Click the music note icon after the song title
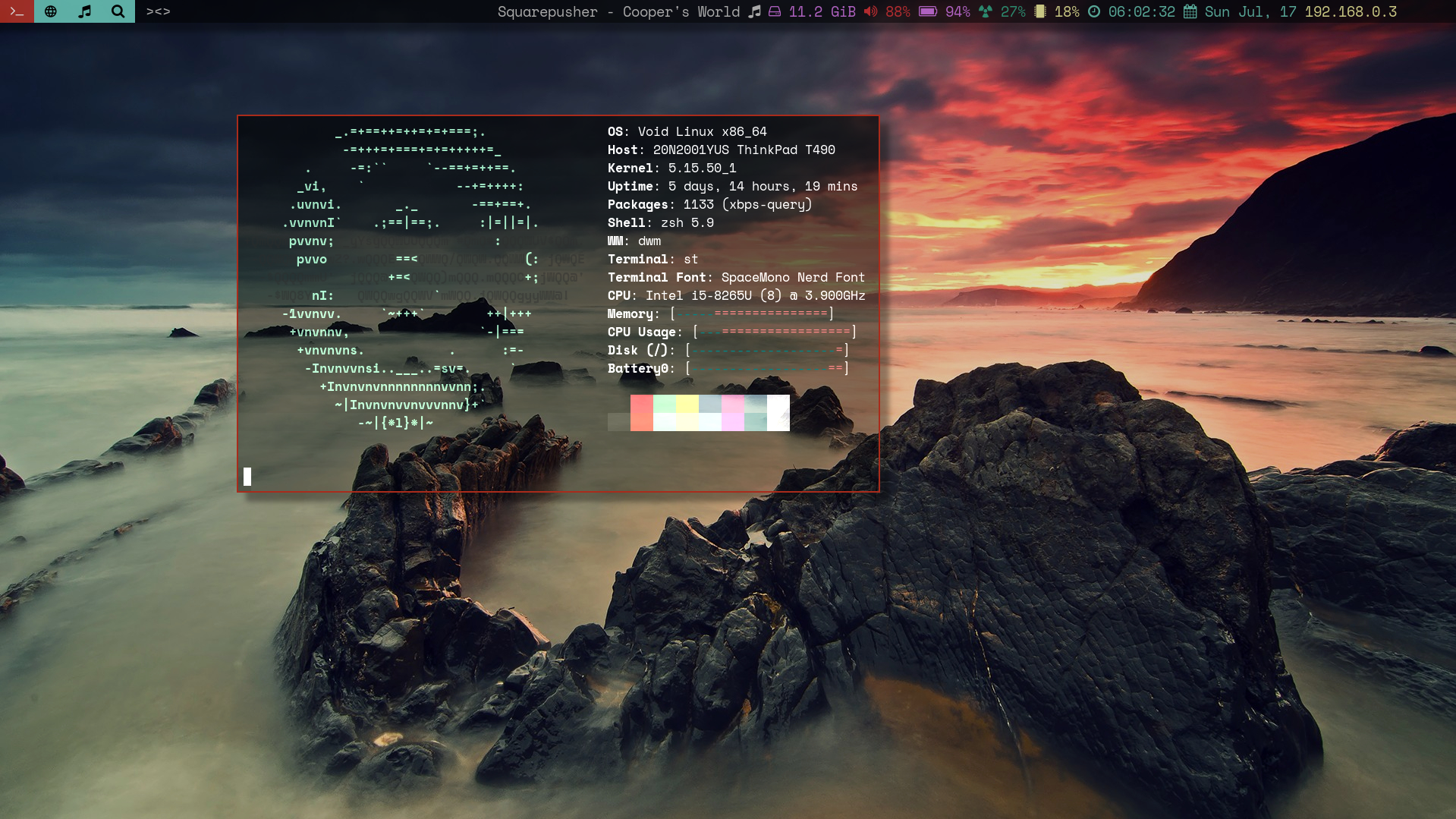This screenshot has height=819, width=1456. (754, 11)
